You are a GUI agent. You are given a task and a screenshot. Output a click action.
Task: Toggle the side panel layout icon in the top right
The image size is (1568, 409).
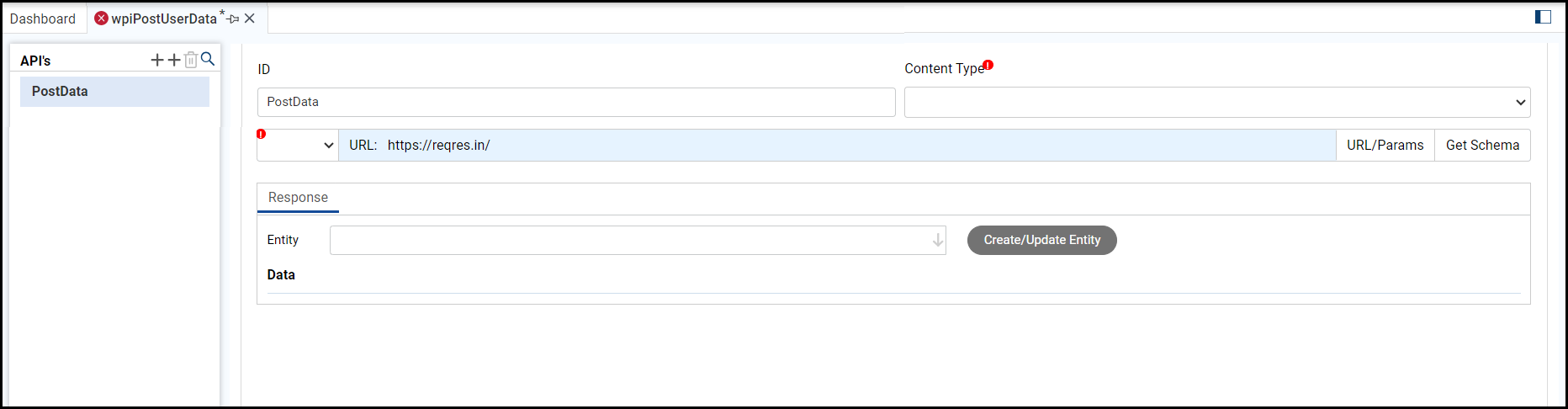coord(1543,17)
